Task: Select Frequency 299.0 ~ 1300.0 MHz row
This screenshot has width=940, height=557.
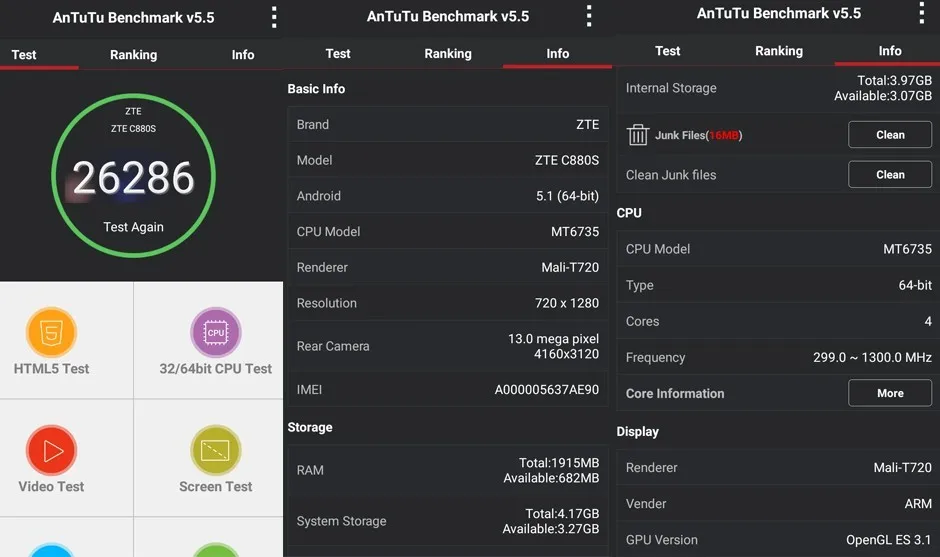Action: 779,357
